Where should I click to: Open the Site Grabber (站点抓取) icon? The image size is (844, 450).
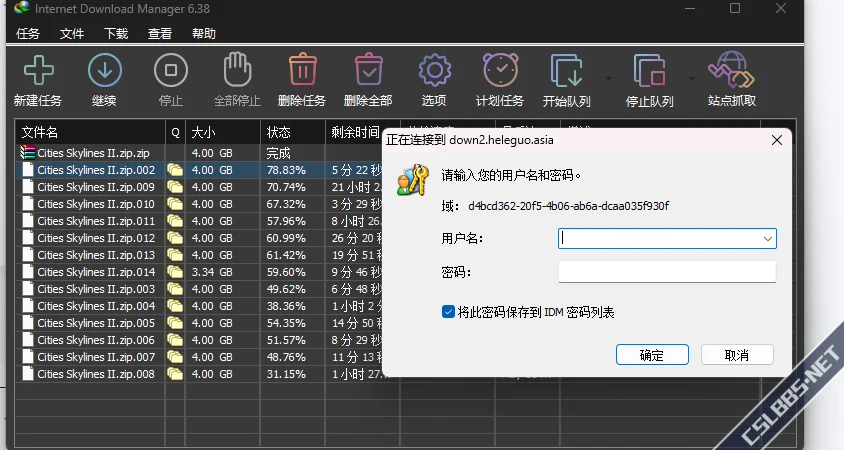732,69
